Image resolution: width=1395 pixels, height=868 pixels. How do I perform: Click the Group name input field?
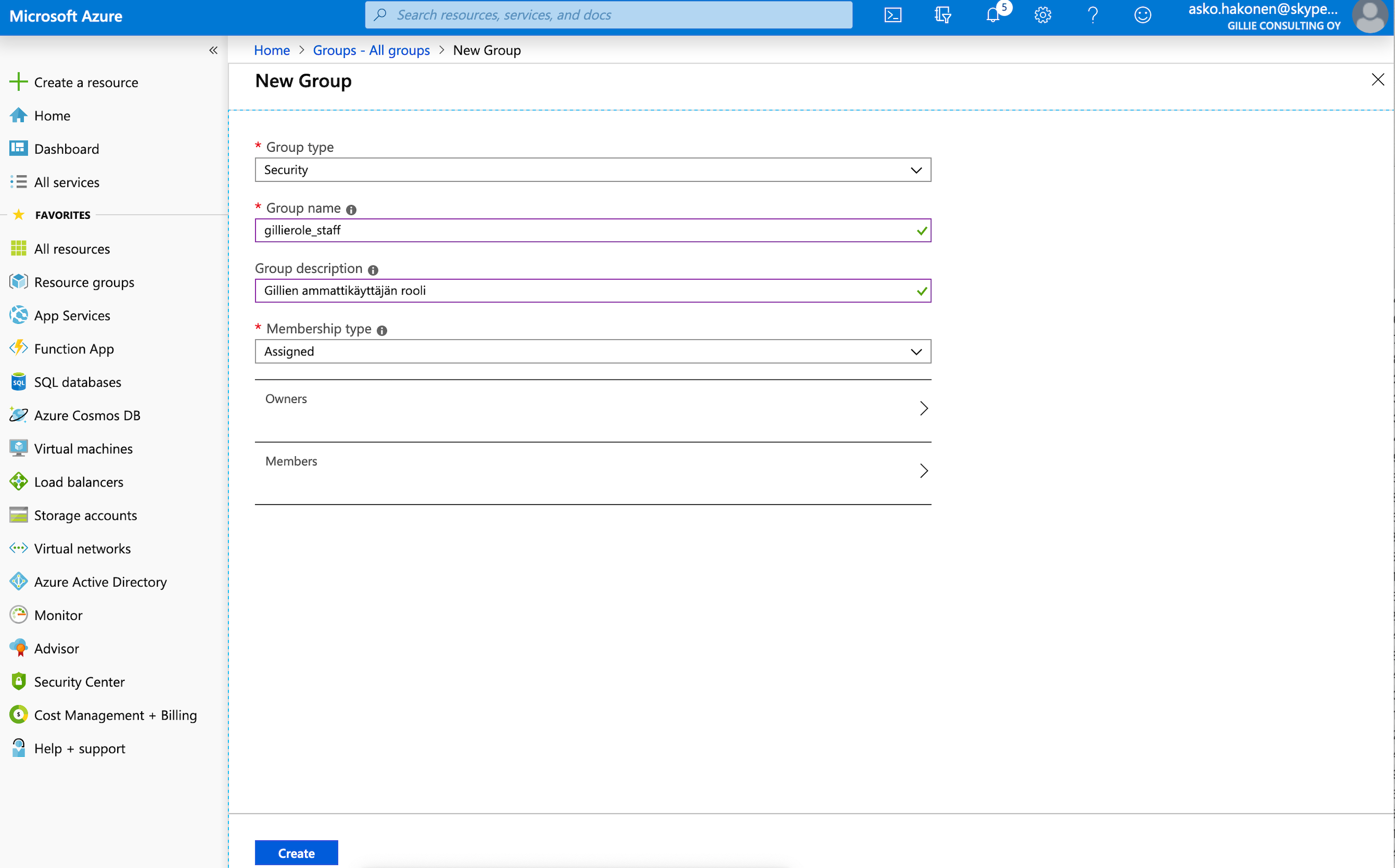pos(593,230)
